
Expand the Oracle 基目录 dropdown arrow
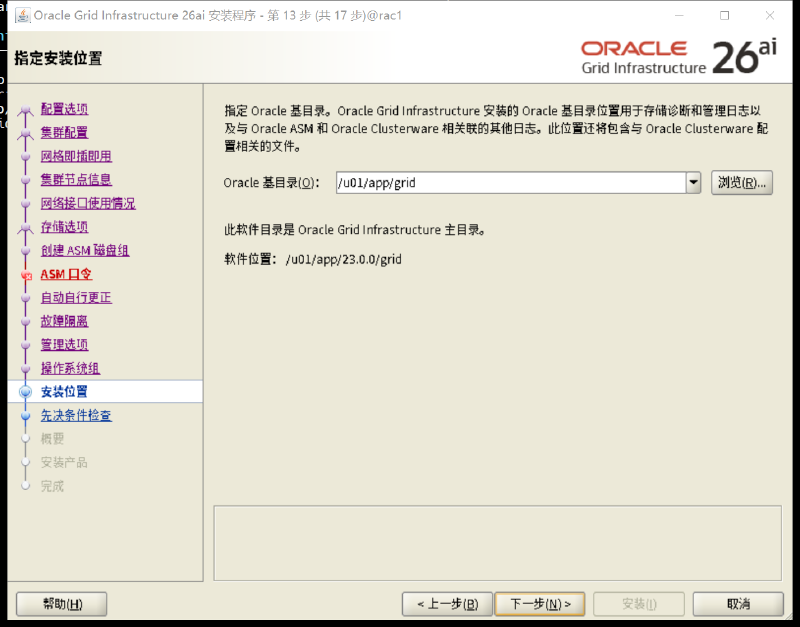pos(693,183)
